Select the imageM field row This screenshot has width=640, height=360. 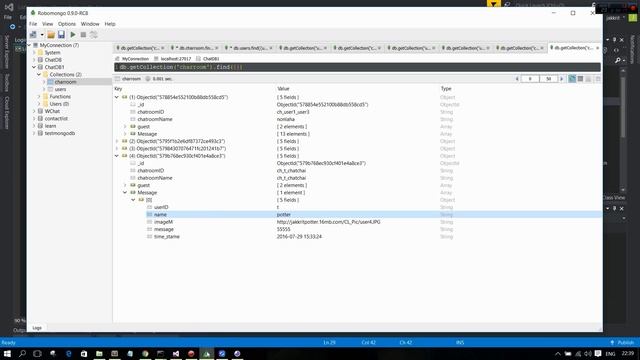pyautogui.click(x=357, y=222)
